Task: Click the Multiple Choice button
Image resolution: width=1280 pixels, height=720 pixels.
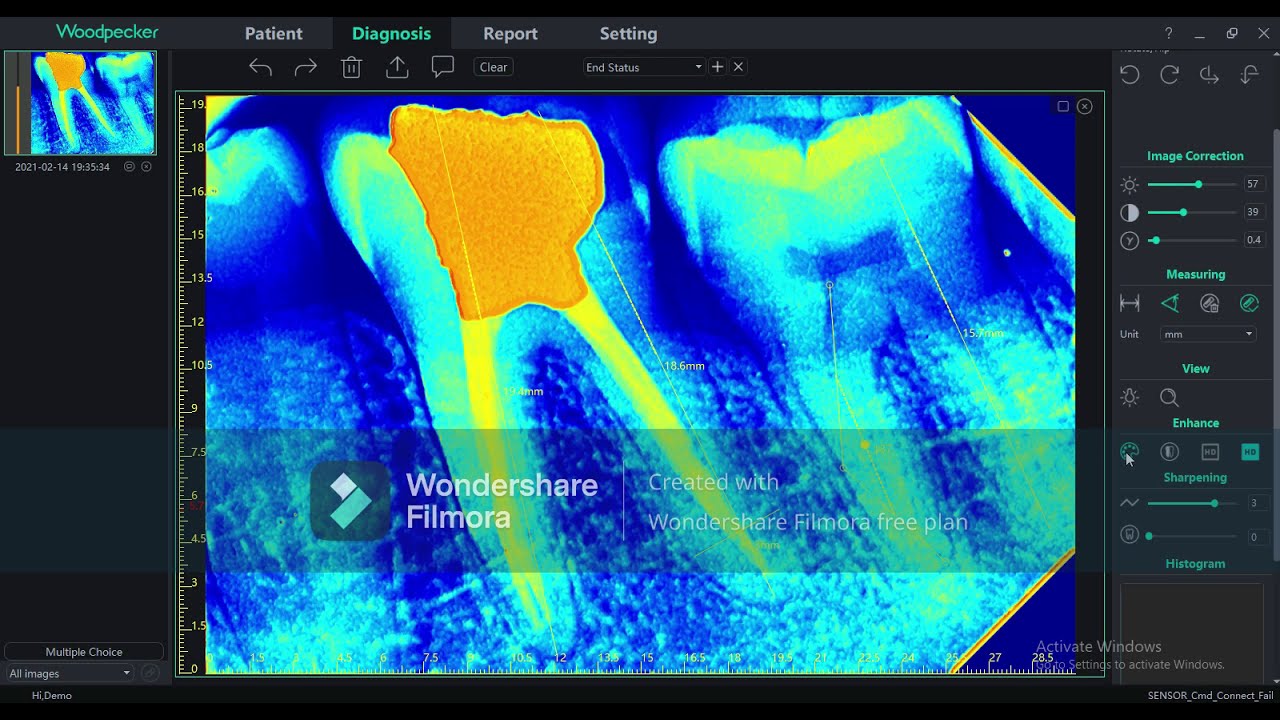Action: 84,652
